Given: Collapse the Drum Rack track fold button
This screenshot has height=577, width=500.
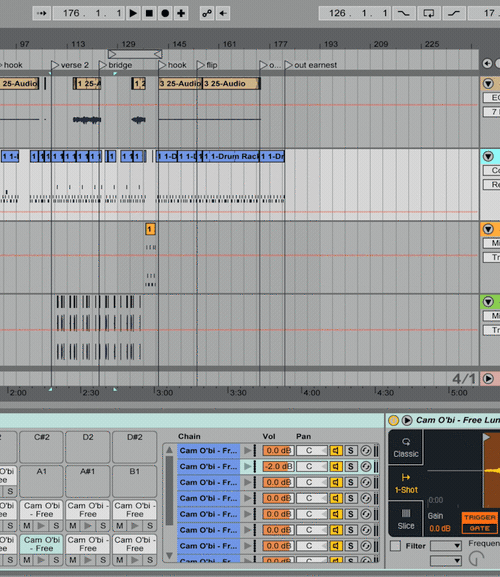Looking at the screenshot, I should click(x=488, y=156).
